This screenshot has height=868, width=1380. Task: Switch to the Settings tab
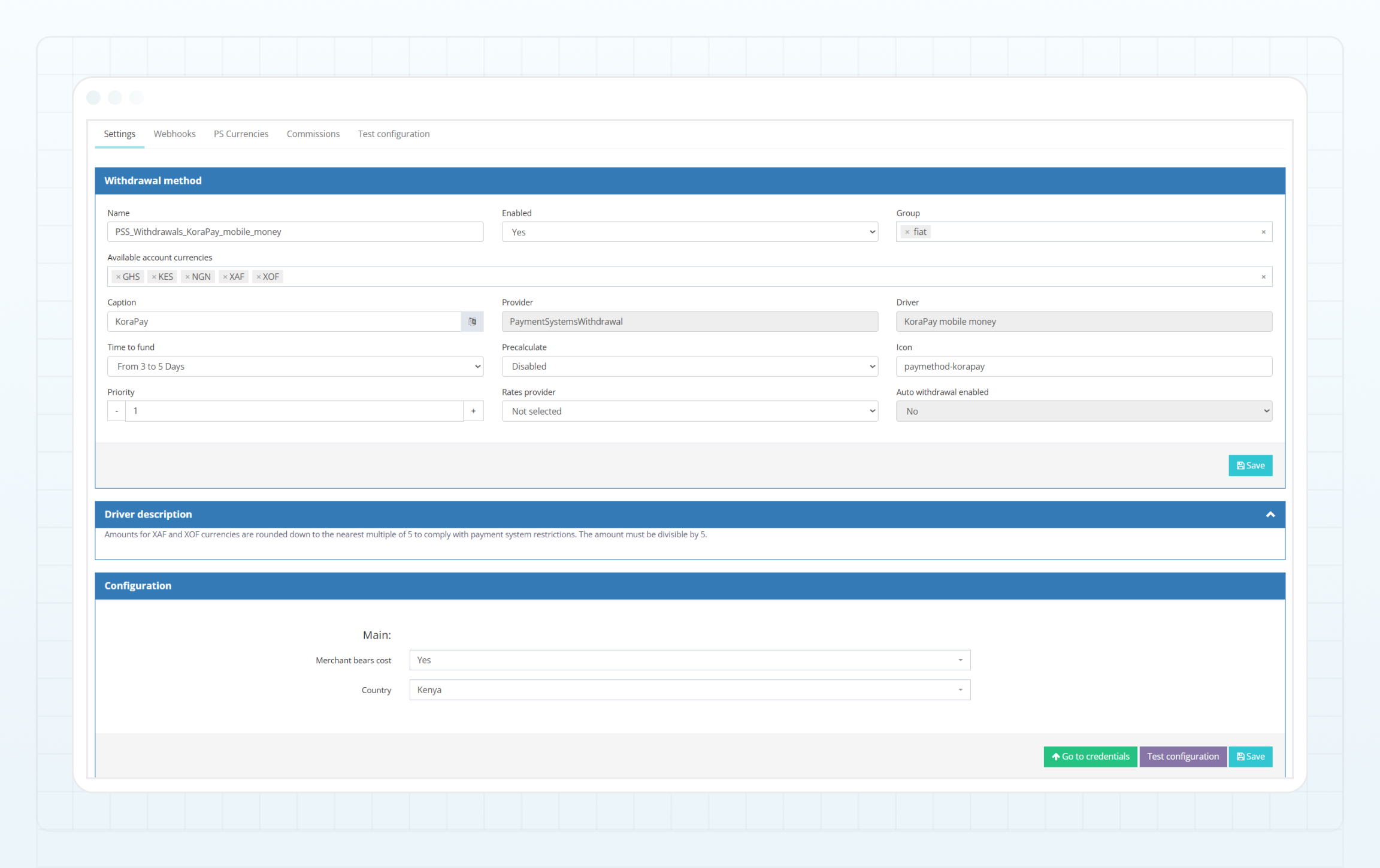[x=119, y=134]
